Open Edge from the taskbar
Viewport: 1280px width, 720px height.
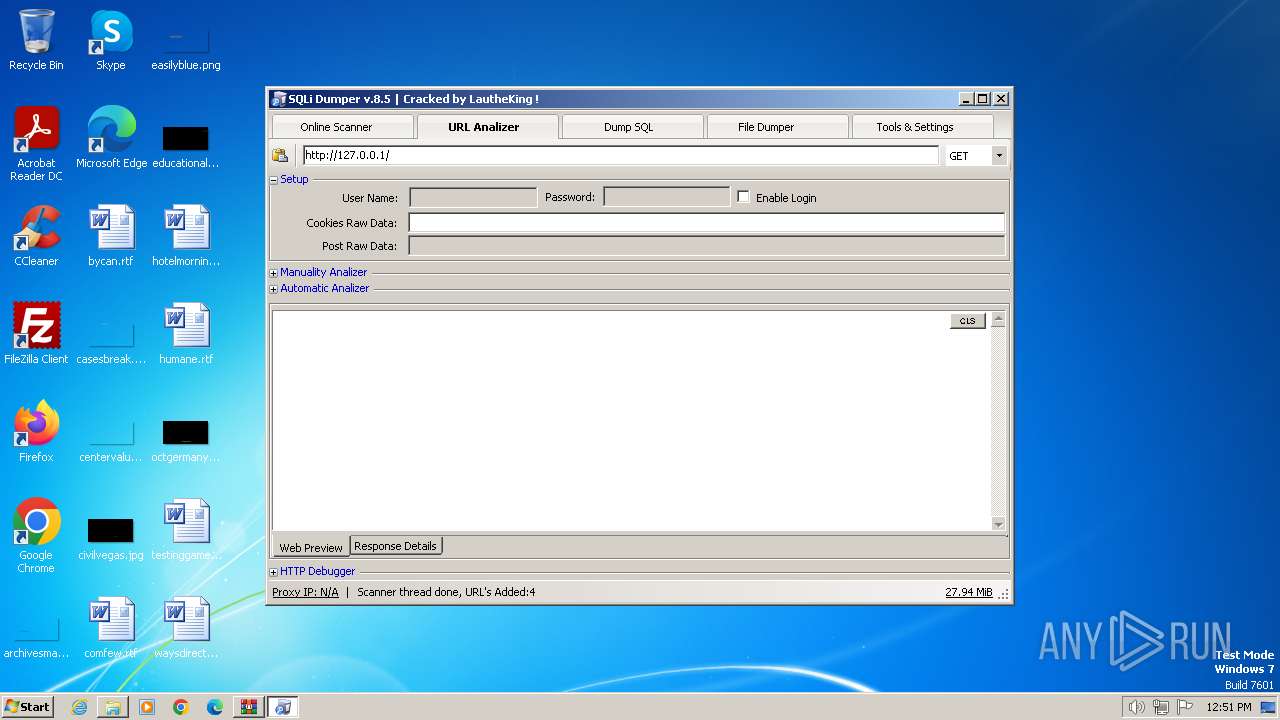tap(215, 707)
